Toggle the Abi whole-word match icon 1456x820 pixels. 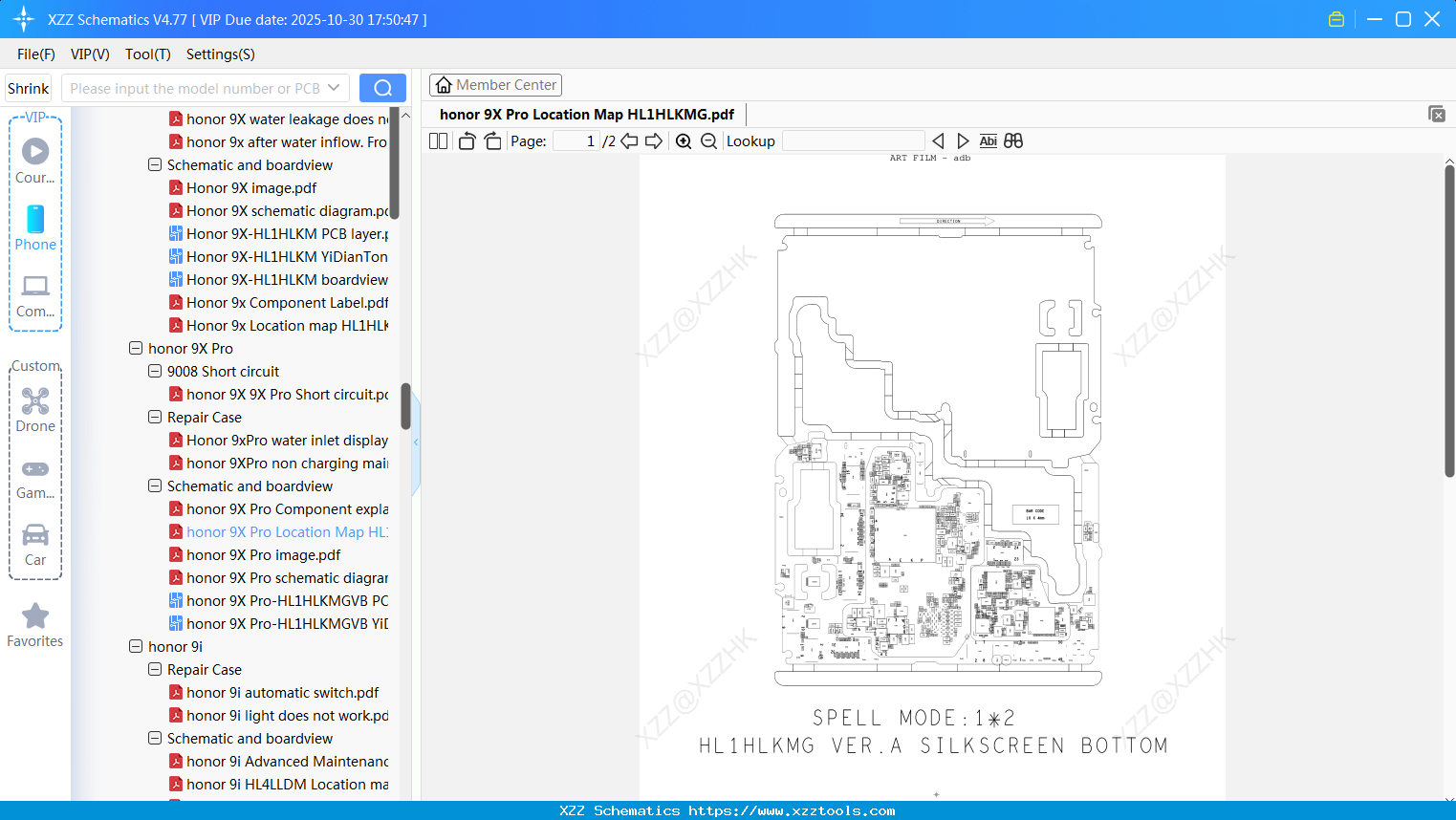(989, 141)
